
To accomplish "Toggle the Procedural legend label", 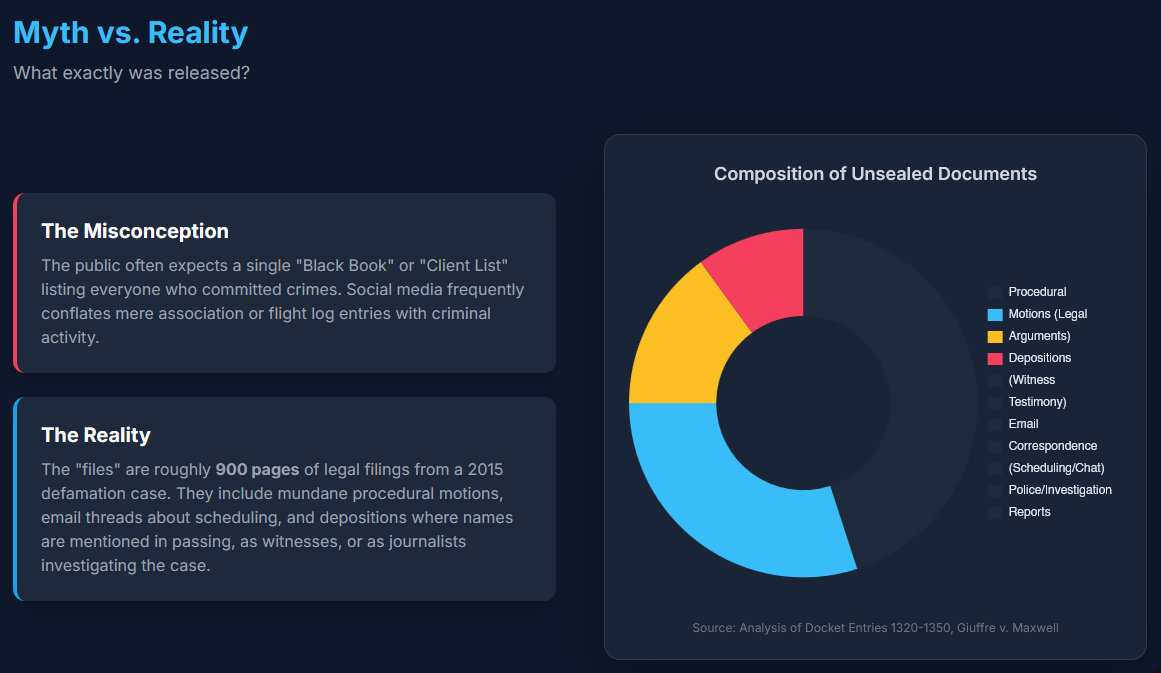I will [1037, 292].
